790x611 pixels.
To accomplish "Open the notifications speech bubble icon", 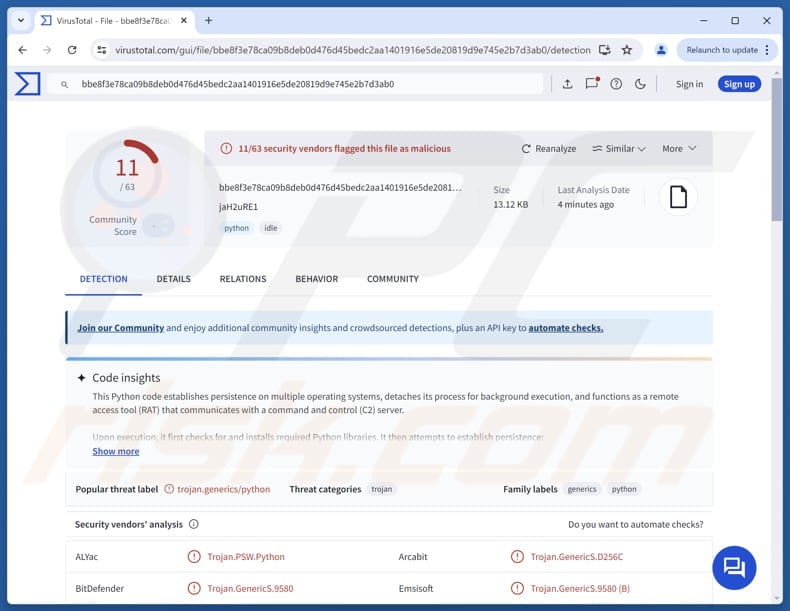I will 592,83.
